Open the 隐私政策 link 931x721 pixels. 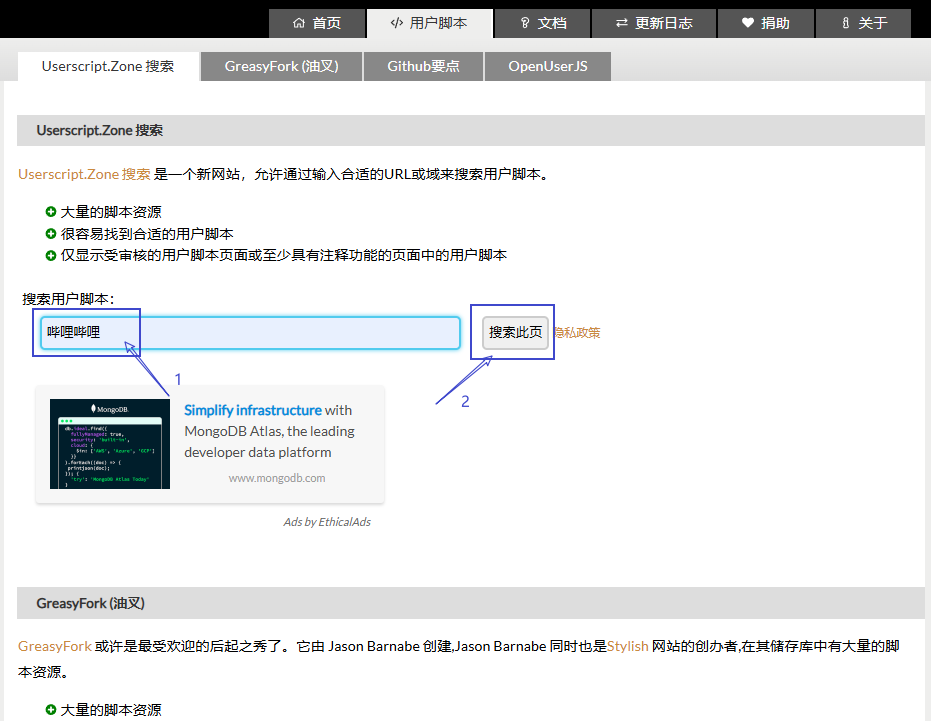coord(577,333)
